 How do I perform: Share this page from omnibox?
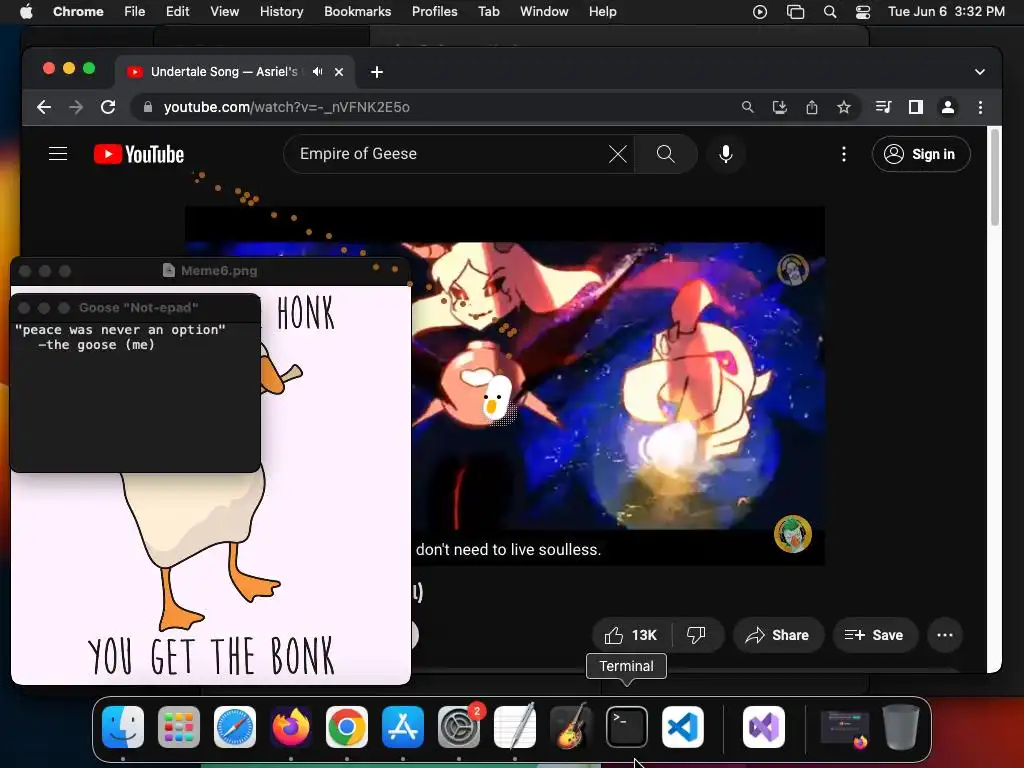coord(812,107)
